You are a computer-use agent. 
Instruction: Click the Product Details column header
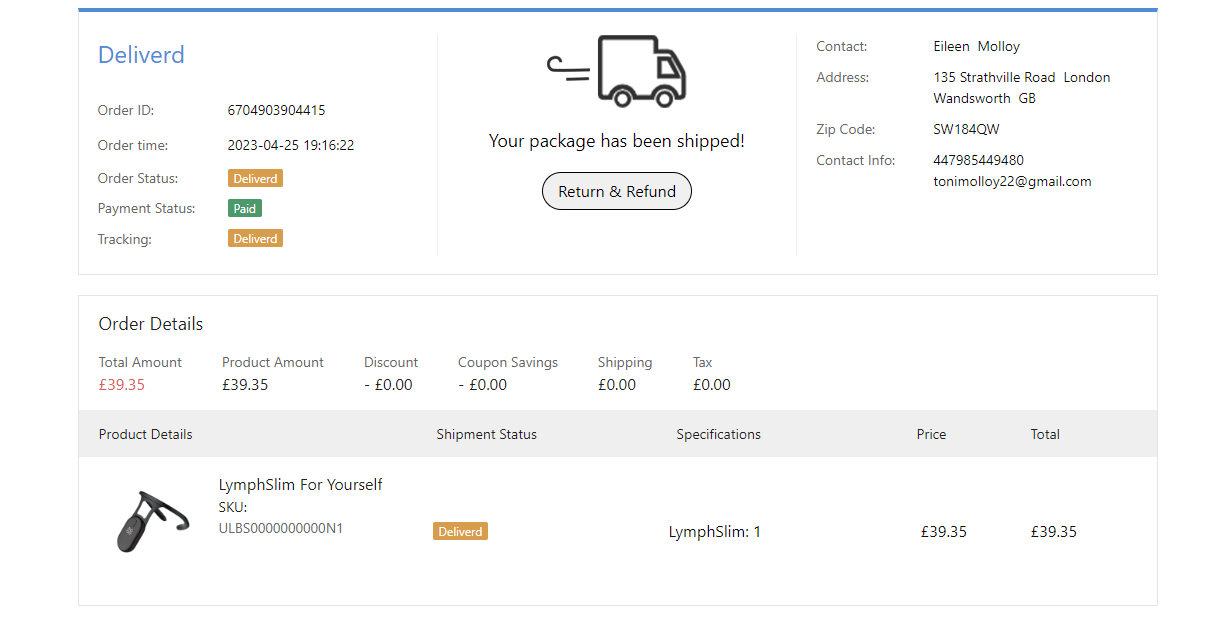pyautogui.click(x=145, y=434)
